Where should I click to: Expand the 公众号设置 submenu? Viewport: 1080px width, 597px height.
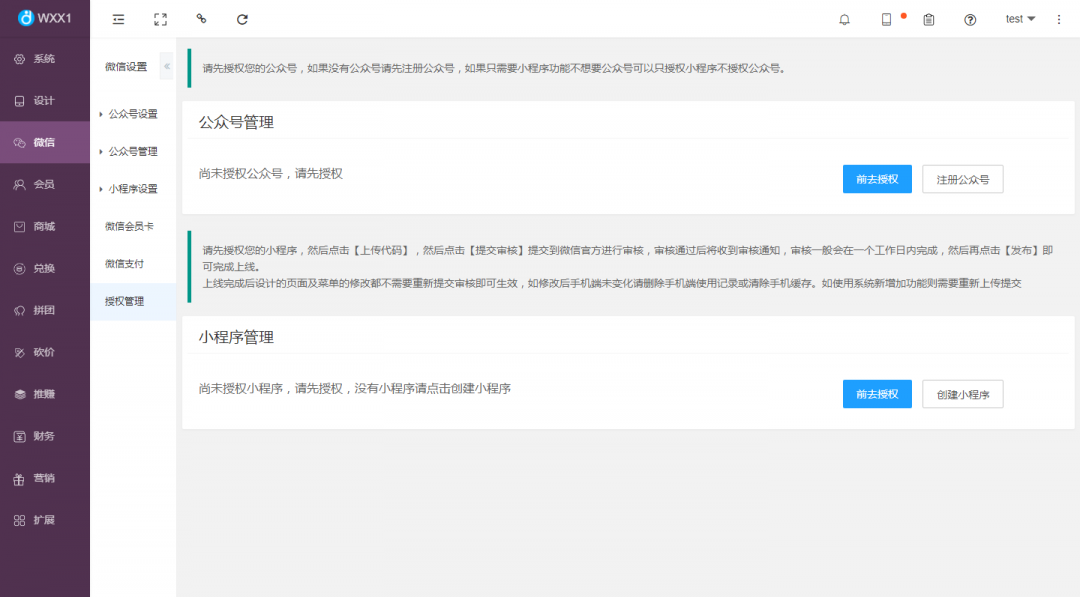pyautogui.click(x=132, y=114)
